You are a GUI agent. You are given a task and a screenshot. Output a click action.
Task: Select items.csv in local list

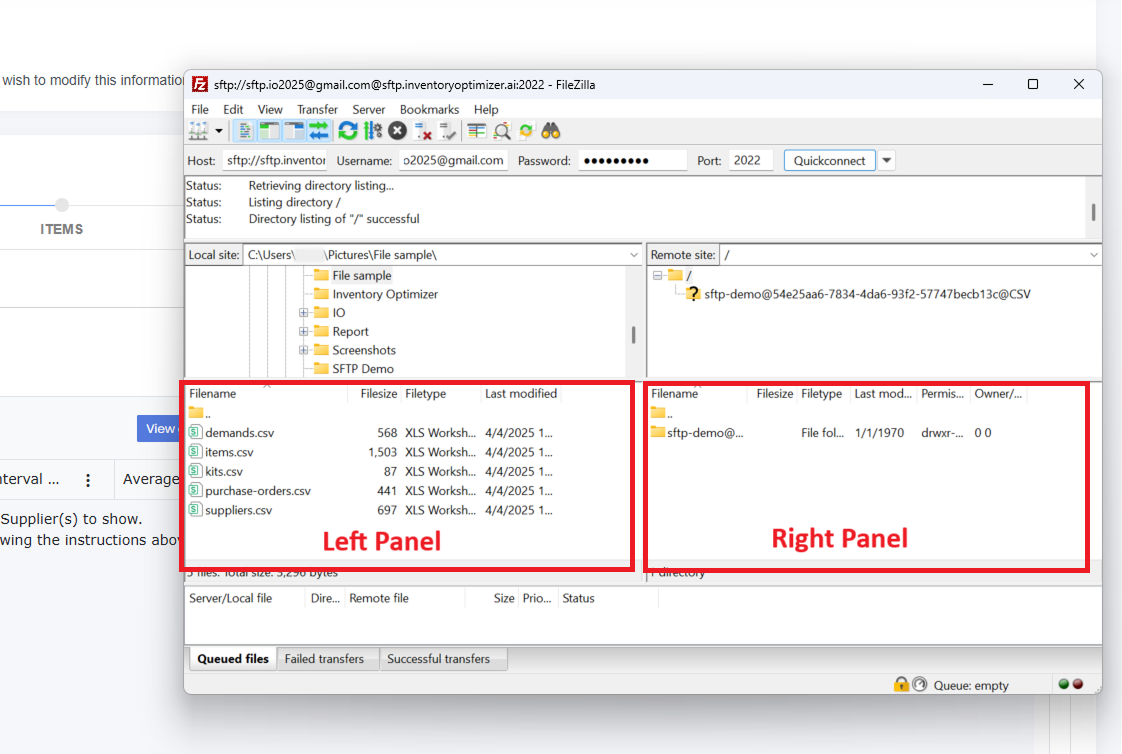point(229,452)
